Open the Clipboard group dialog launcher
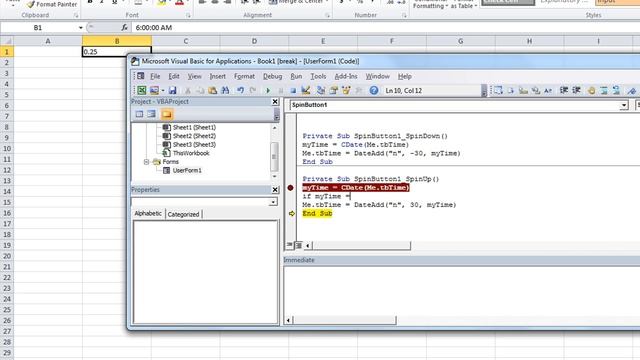Viewport: 640px width, 360px height. pos(76,15)
